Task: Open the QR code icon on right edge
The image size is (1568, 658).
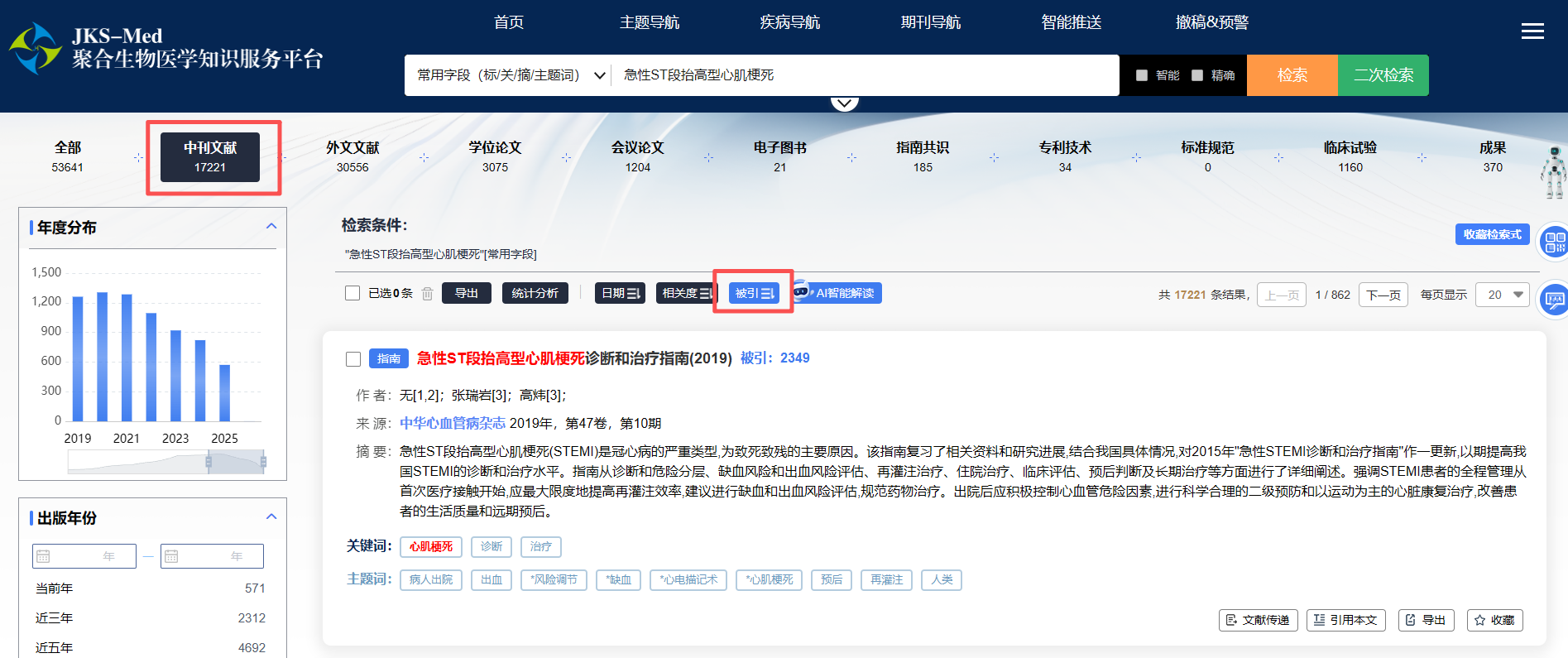Action: click(1554, 243)
